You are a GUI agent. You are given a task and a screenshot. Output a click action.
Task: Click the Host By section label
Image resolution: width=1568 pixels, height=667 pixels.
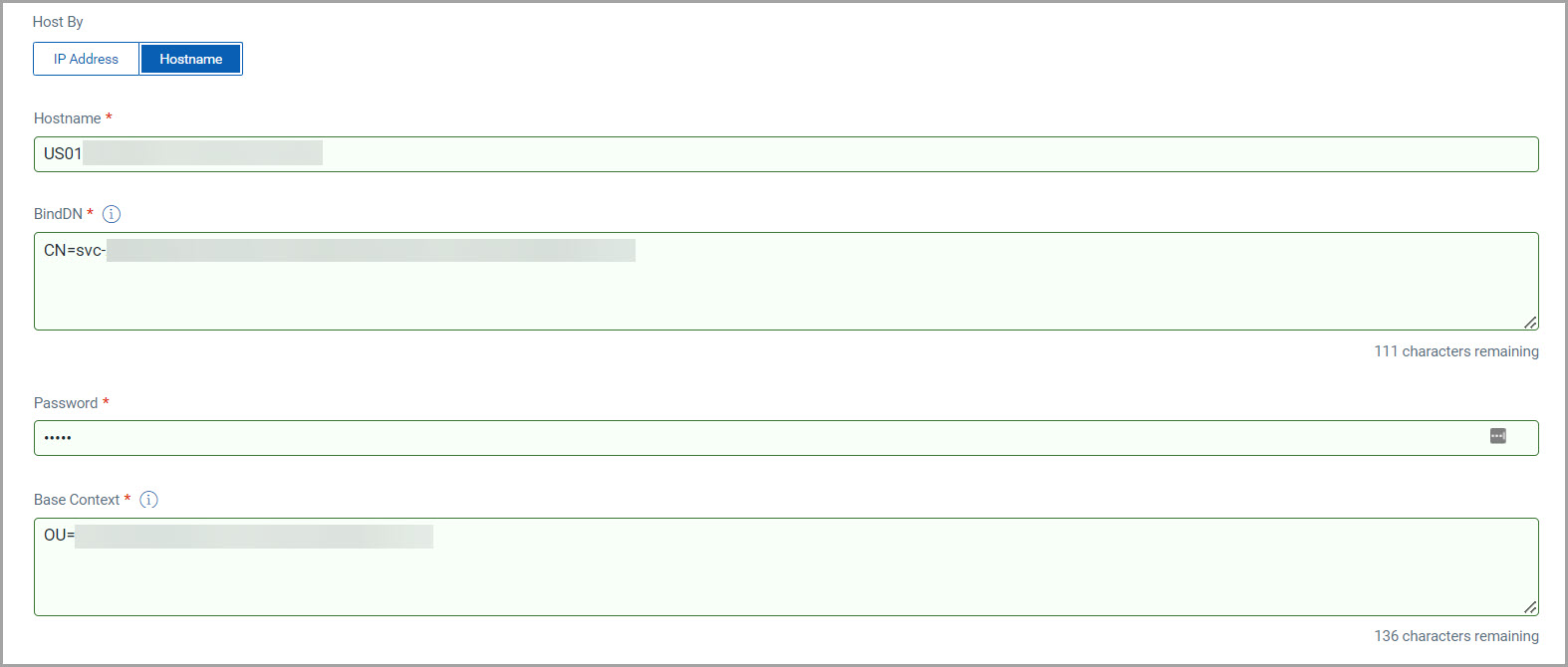tap(57, 21)
